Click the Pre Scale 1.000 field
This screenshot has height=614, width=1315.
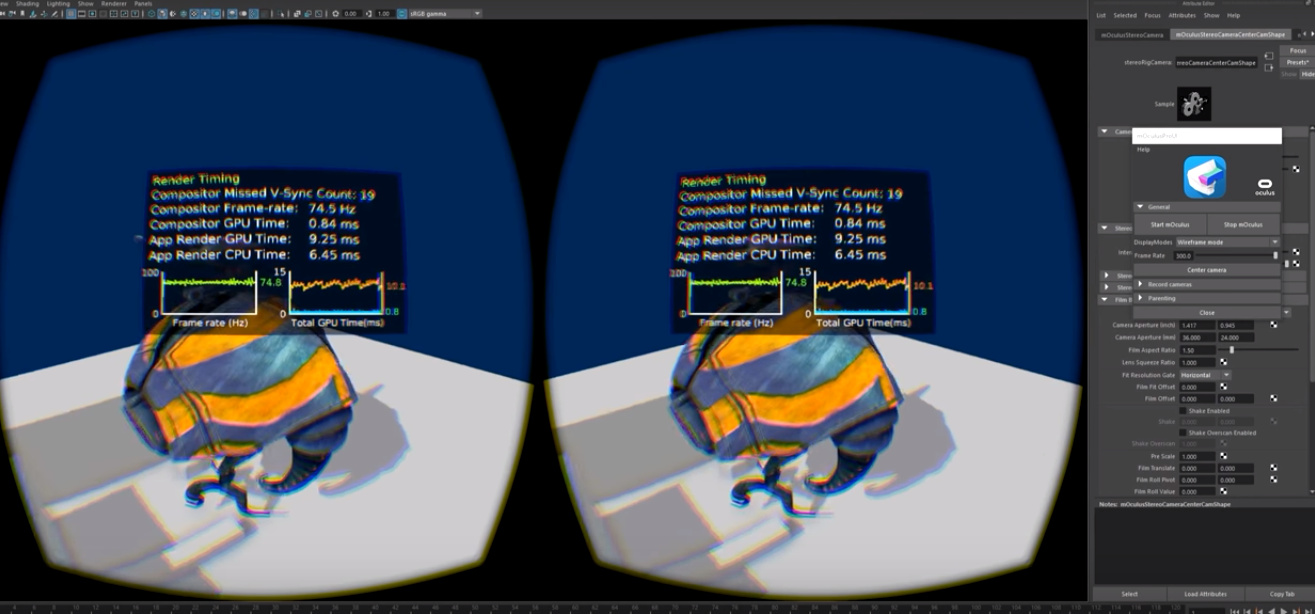1197,456
